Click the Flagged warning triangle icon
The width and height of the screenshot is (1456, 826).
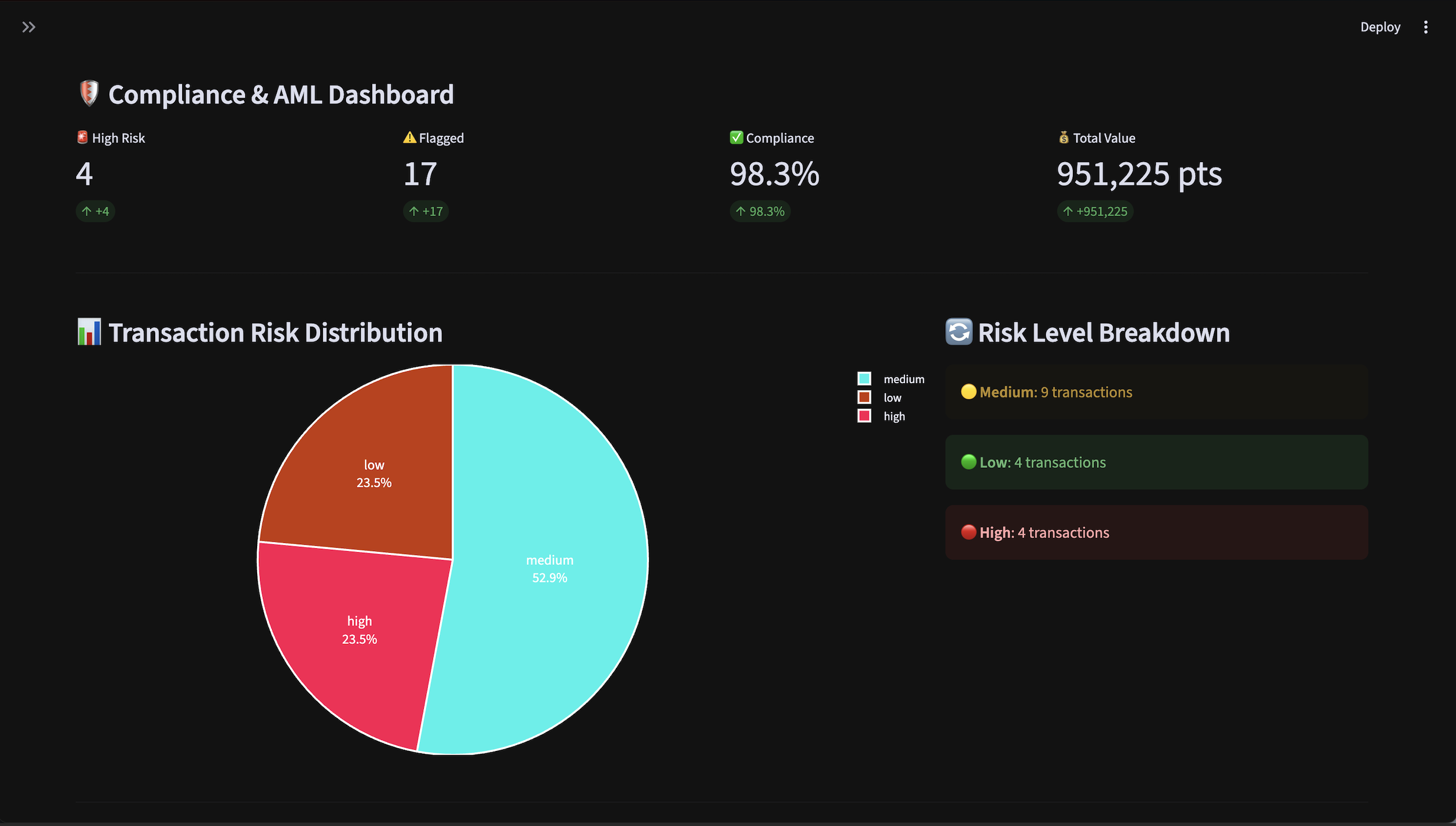(x=410, y=137)
